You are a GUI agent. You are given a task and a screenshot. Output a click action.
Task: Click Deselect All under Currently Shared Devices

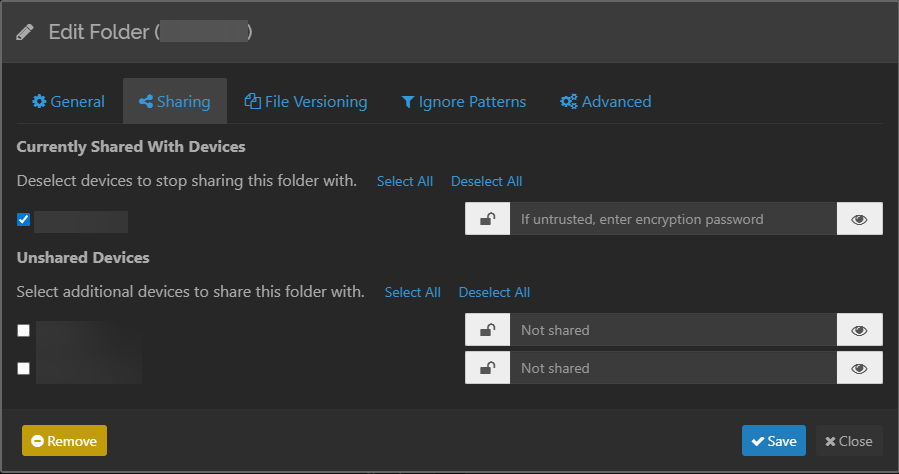(486, 181)
